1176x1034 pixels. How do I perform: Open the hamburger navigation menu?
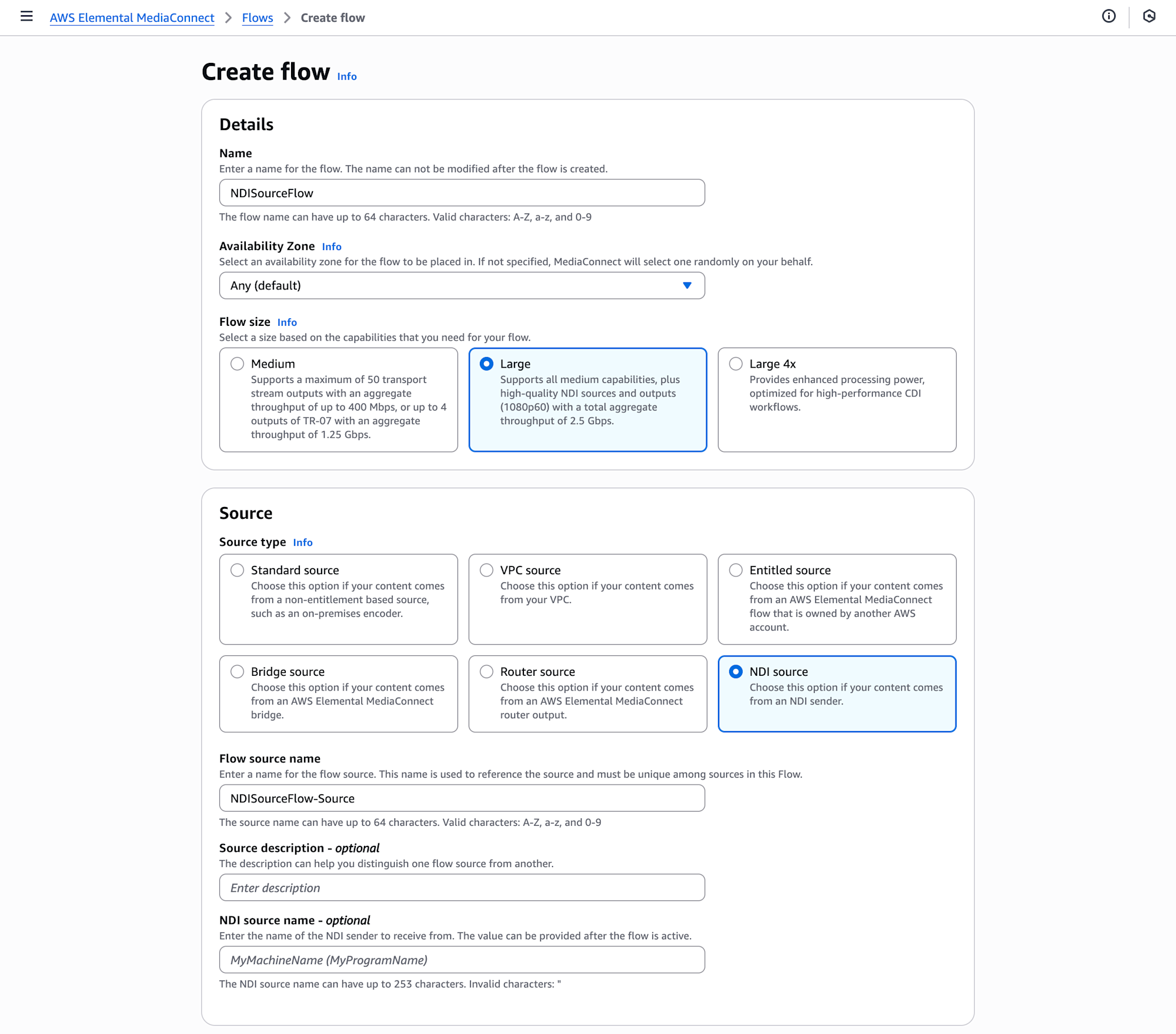point(26,16)
